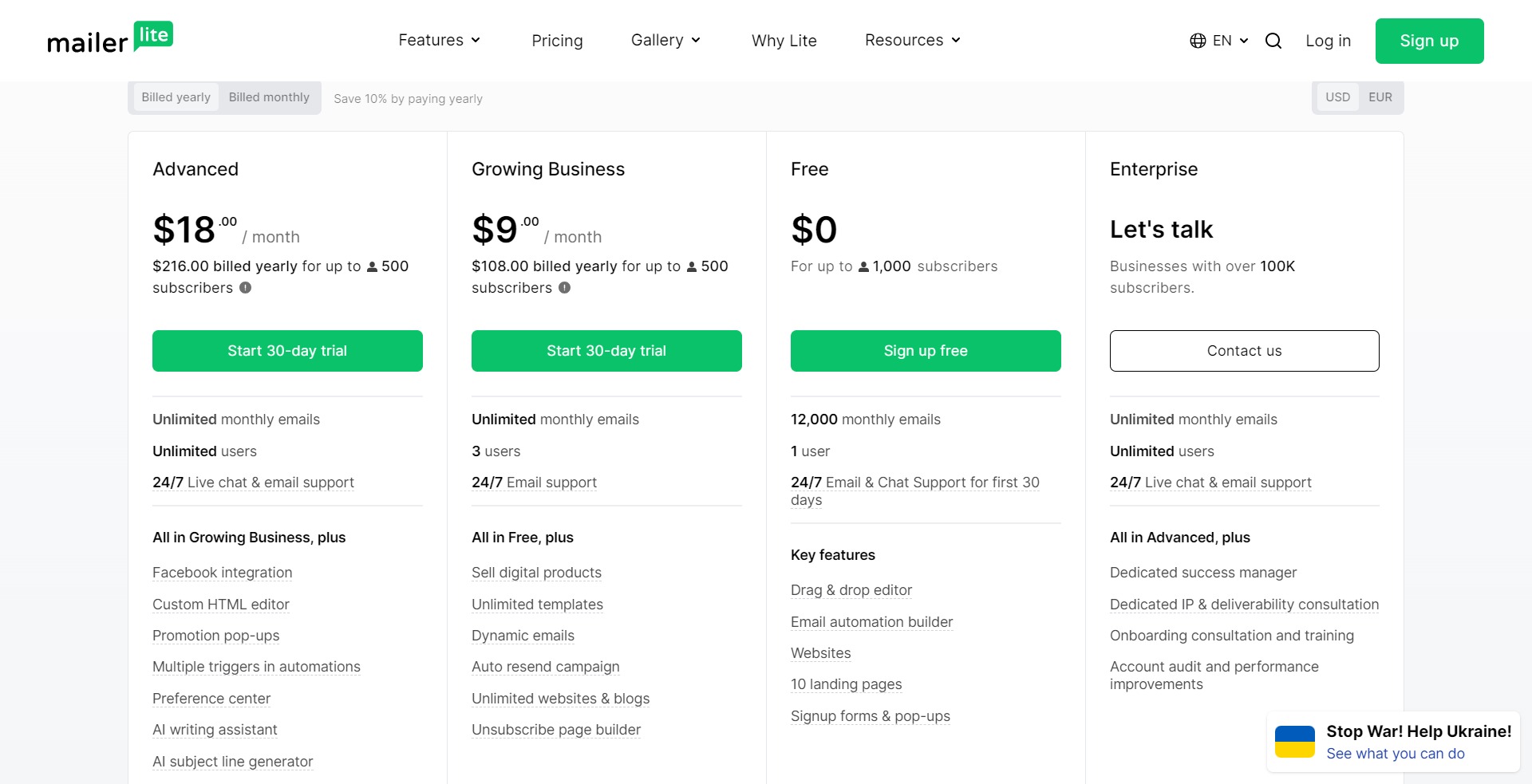Click Facebook integration feature
The width and height of the screenshot is (1532, 784).
(x=223, y=573)
